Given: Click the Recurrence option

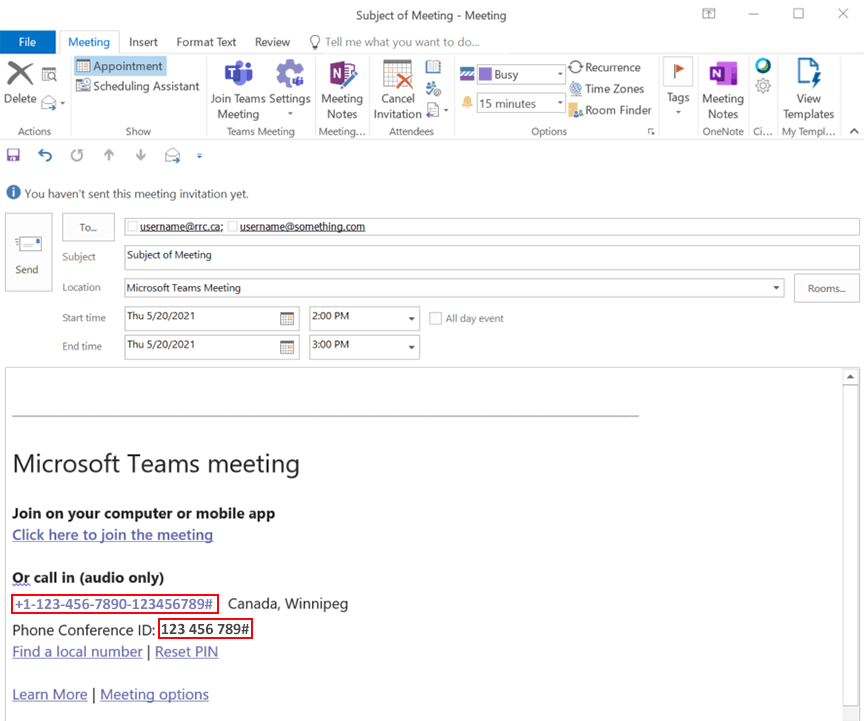Looking at the screenshot, I should pos(605,67).
